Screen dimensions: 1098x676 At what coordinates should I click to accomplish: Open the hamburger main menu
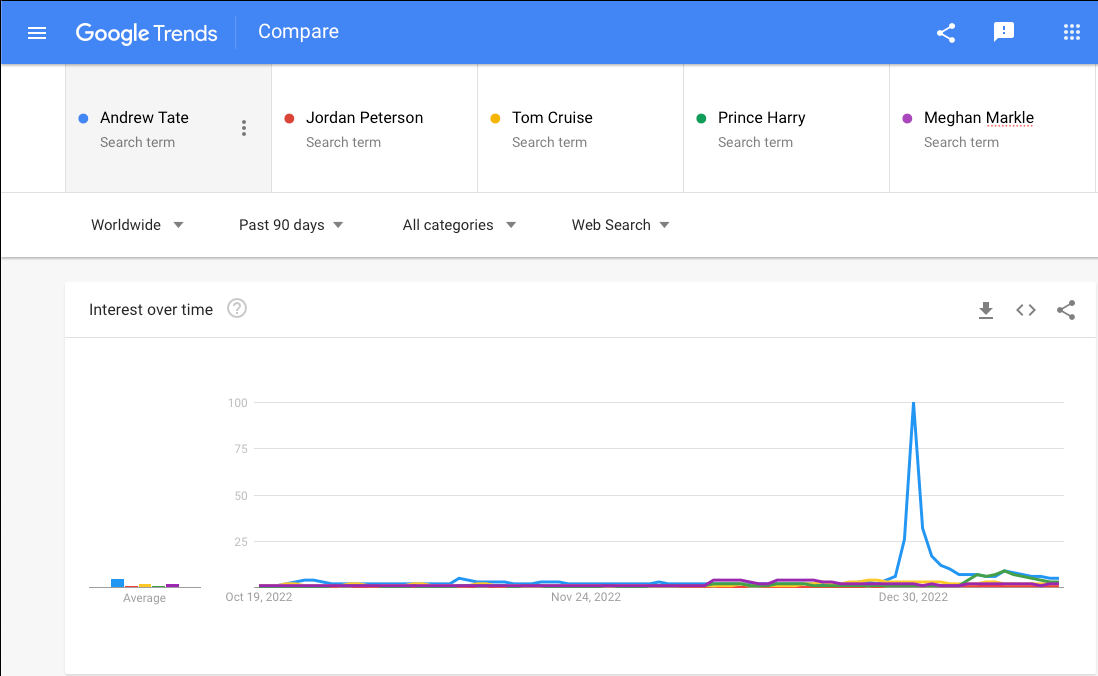(37, 32)
